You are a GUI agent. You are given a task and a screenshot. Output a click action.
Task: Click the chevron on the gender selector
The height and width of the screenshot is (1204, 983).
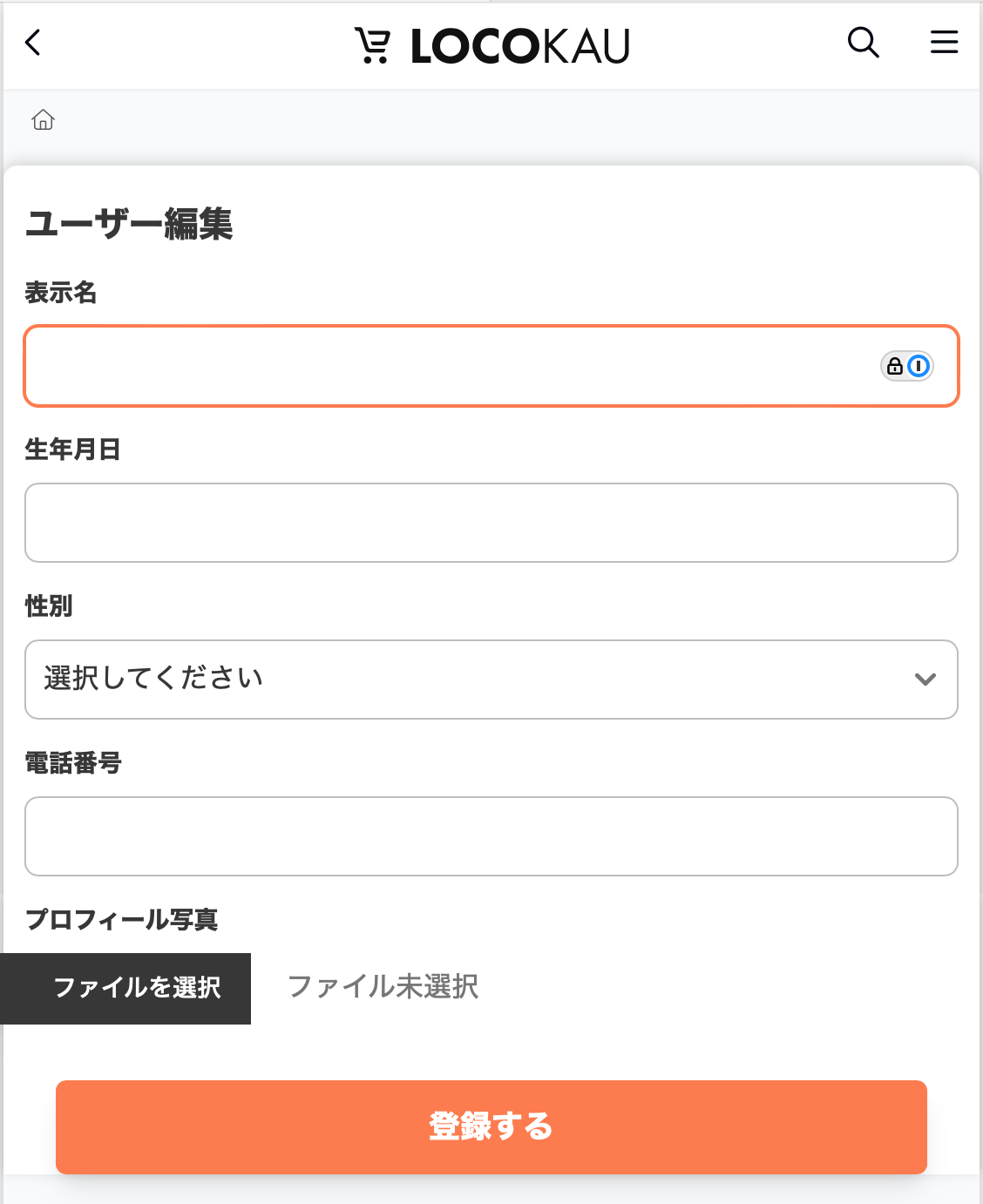tap(925, 680)
